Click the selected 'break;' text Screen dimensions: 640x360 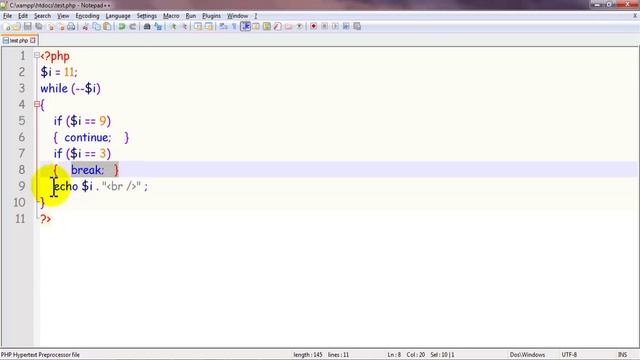click(x=88, y=170)
